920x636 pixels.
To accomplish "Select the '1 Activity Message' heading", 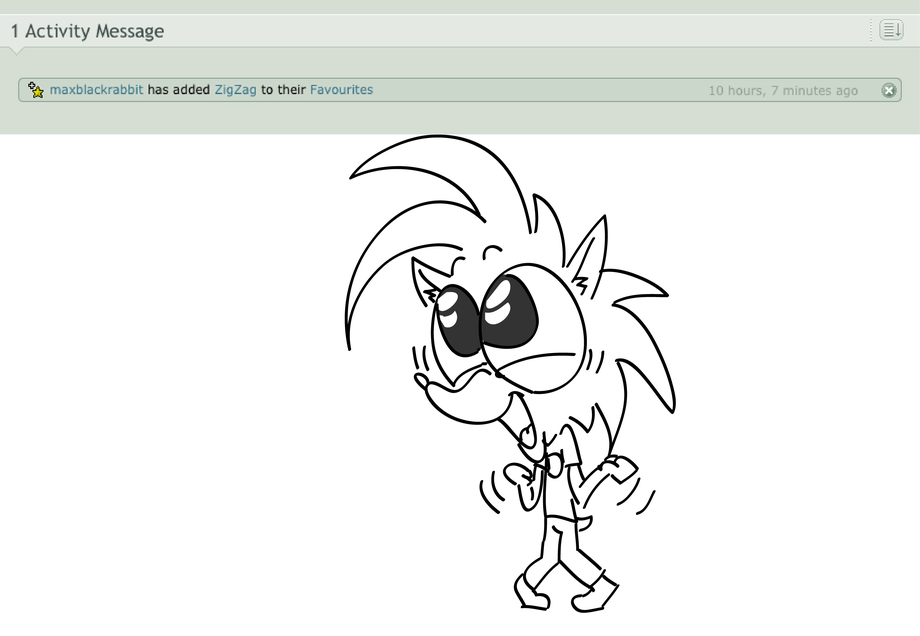I will point(87,31).
